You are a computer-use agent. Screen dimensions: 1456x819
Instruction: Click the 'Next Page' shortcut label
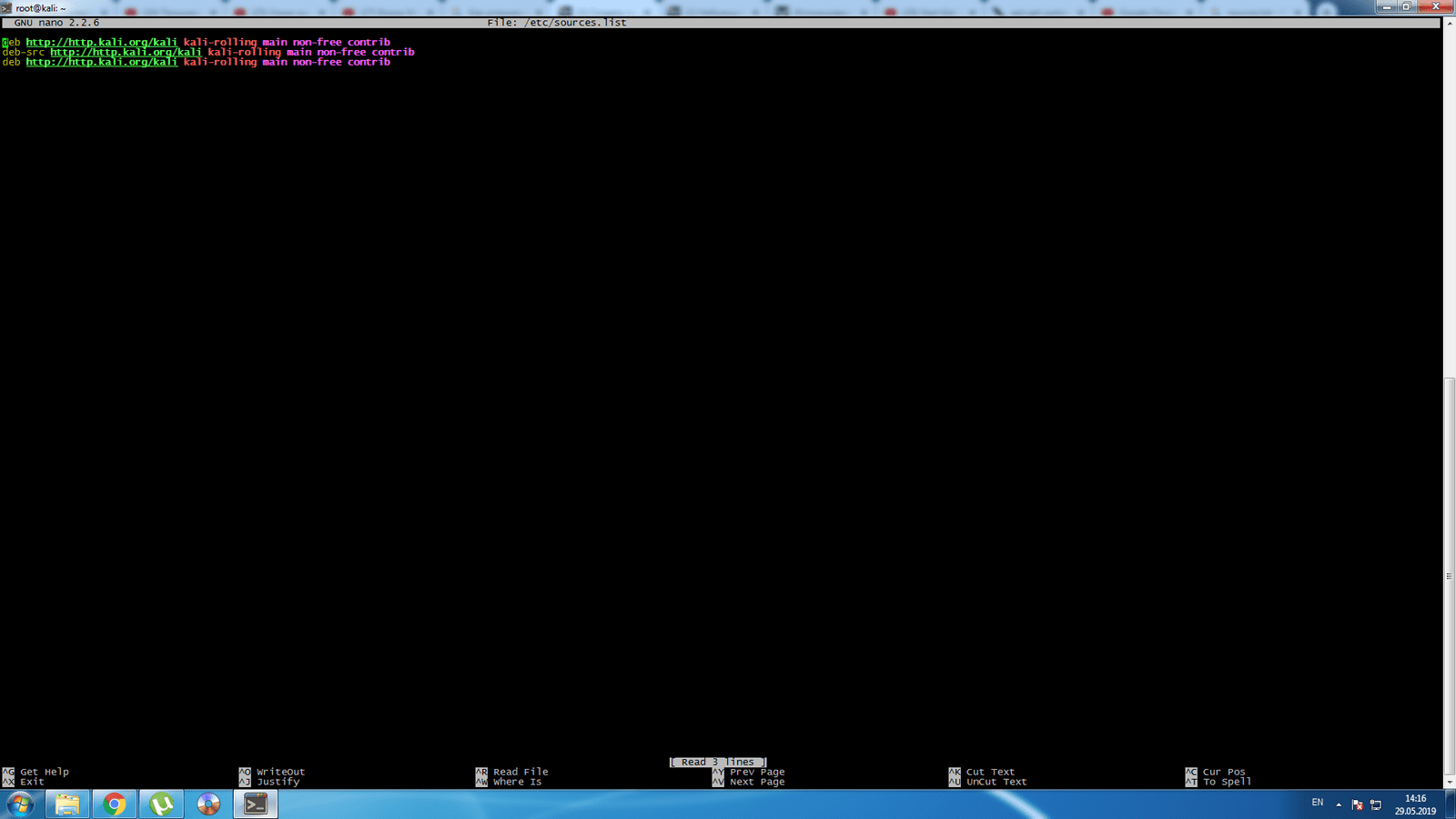point(757,782)
